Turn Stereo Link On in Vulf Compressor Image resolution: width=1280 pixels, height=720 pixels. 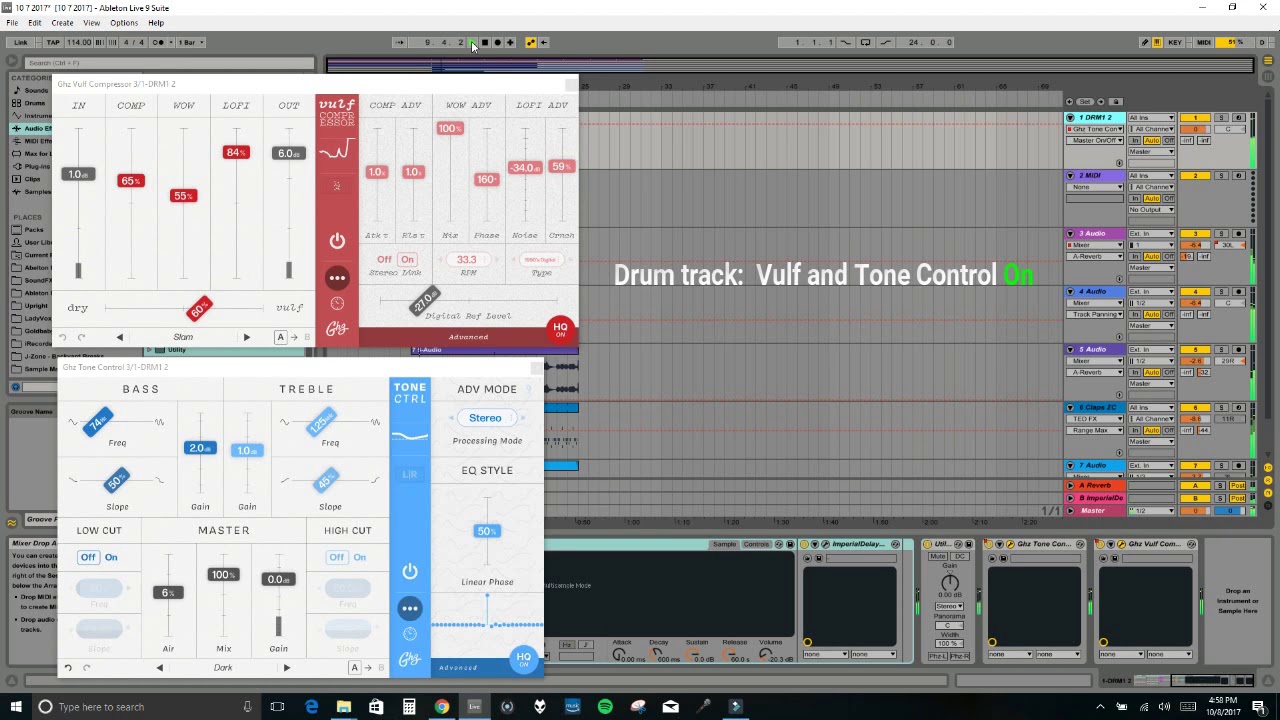point(407,259)
